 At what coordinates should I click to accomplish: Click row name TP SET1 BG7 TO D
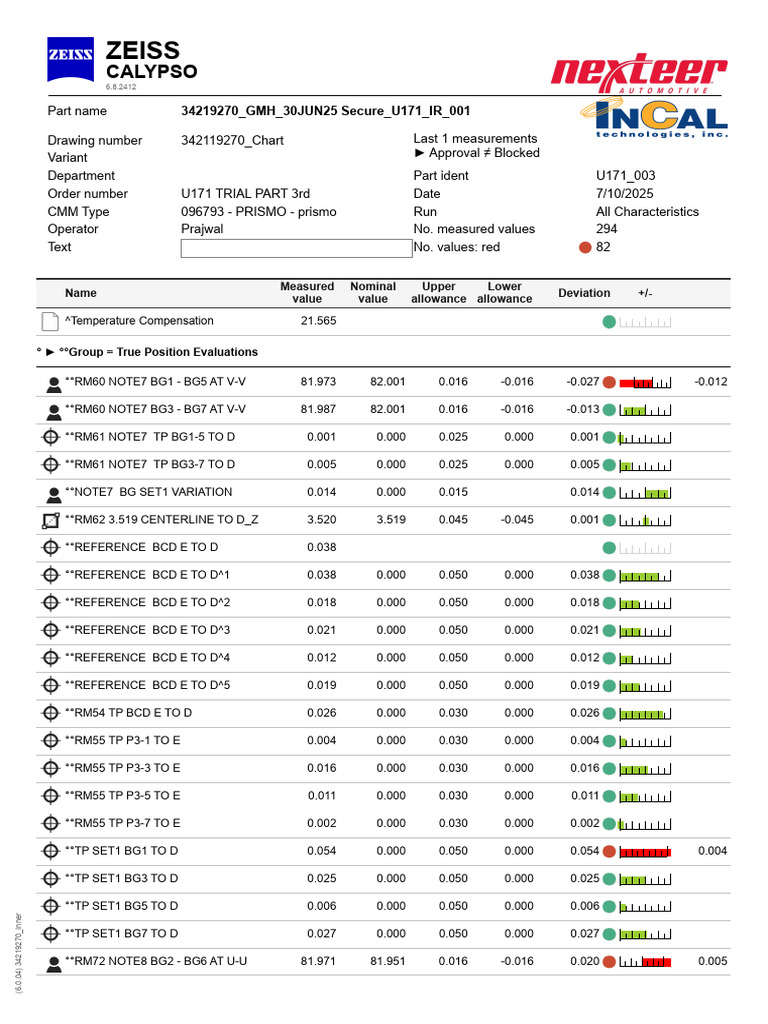(x=121, y=934)
